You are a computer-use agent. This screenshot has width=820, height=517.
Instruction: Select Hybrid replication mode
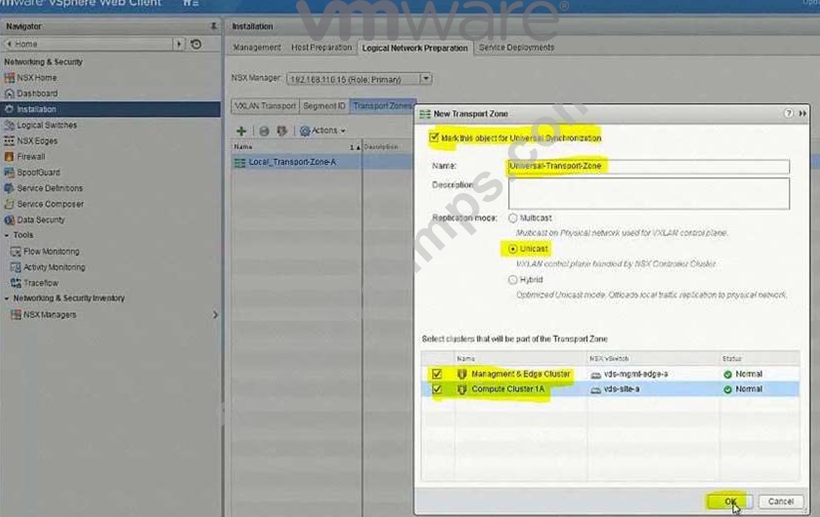pos(513,280)
